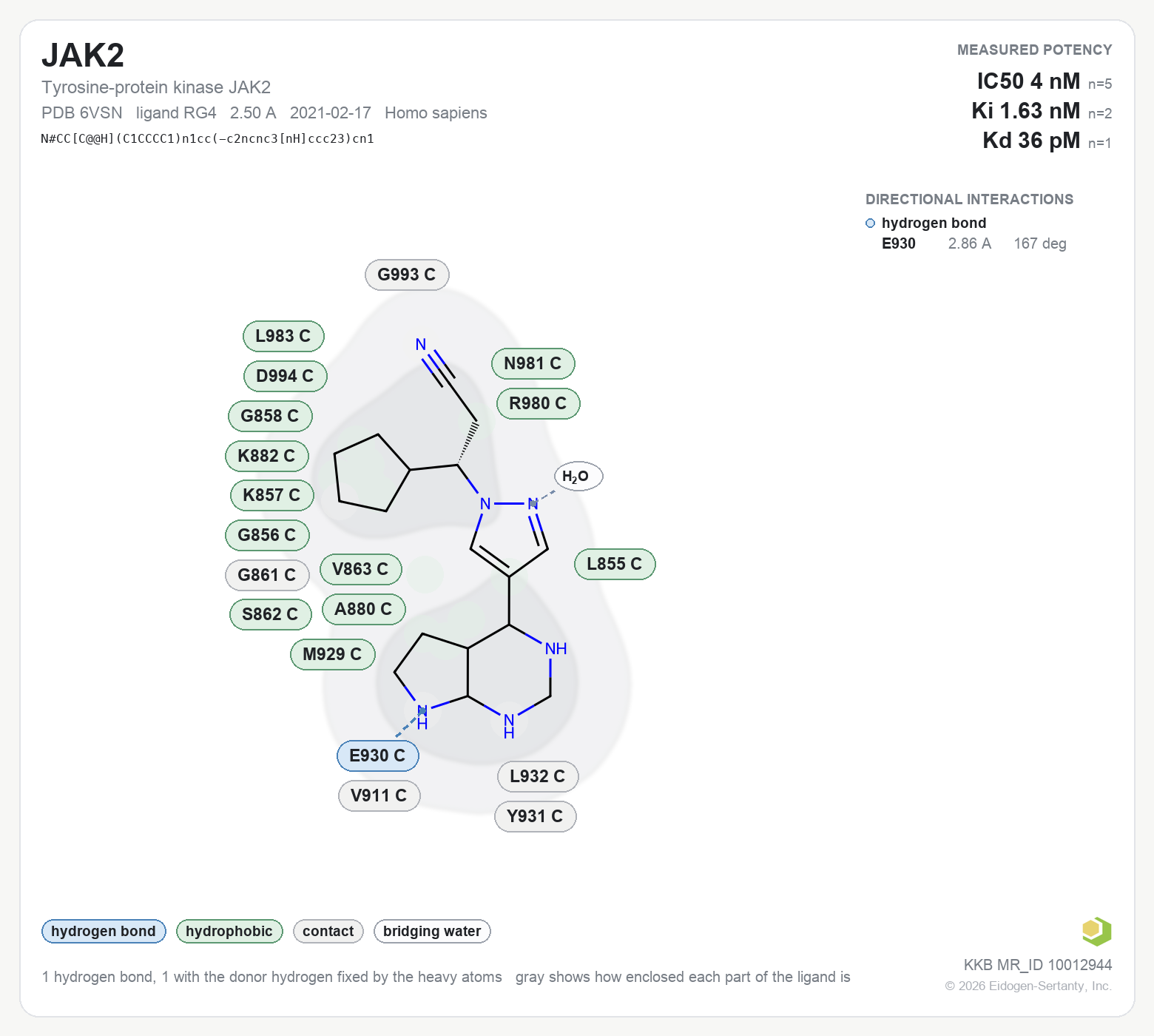Click the 2.86 A distance value
Viewport: 1154px width, 1036px height.
pos(970,243)
